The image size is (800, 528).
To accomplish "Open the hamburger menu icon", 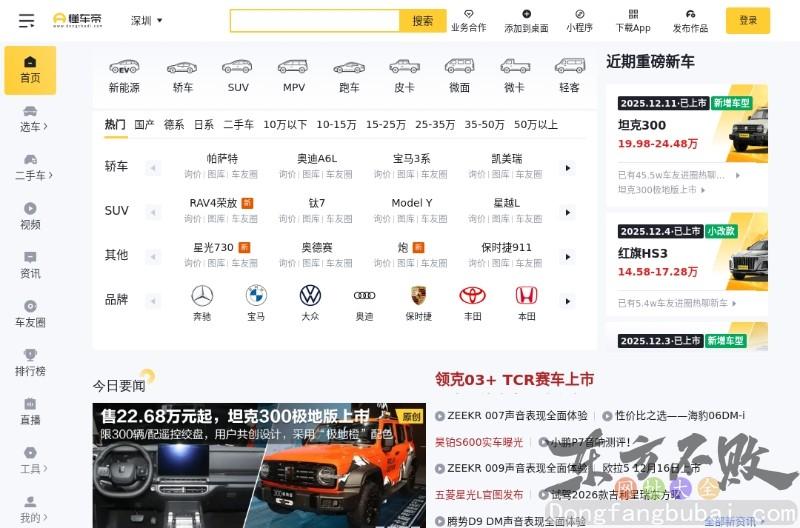I will tap(26, 20).
